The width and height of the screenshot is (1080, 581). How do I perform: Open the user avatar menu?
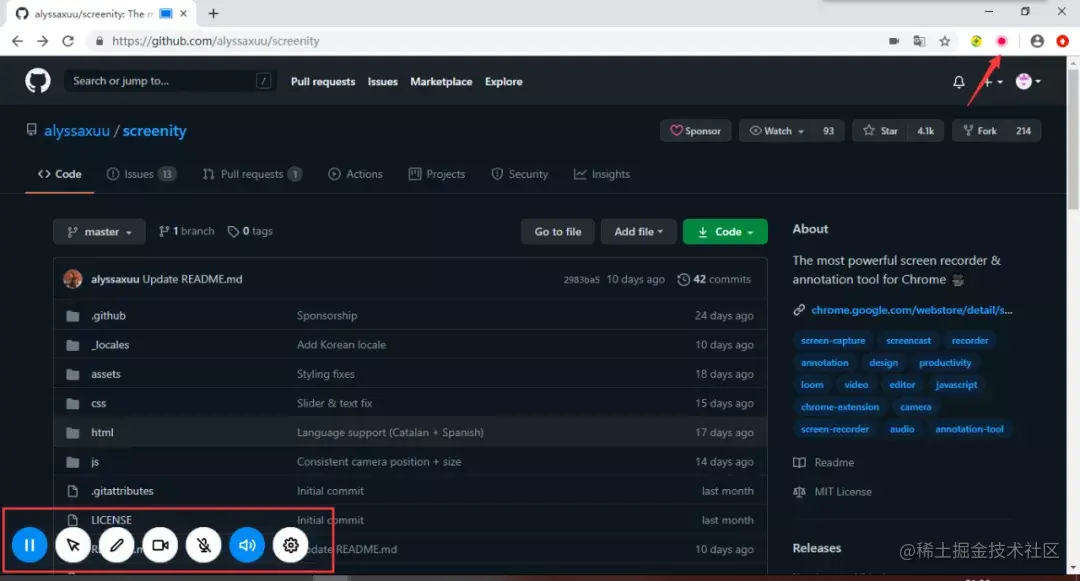pyautogui.click(x=1028, y=82)
